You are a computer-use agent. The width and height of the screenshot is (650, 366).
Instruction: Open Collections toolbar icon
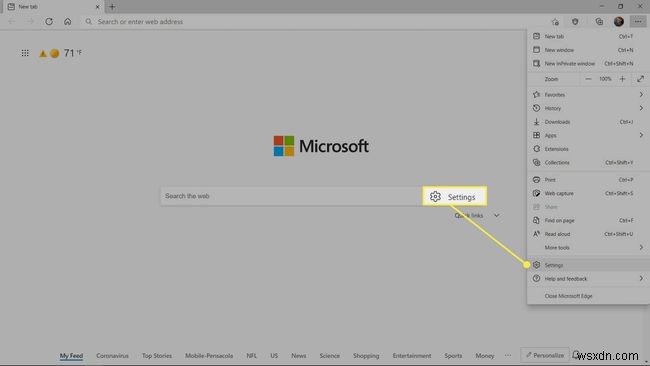pos(599,22)
